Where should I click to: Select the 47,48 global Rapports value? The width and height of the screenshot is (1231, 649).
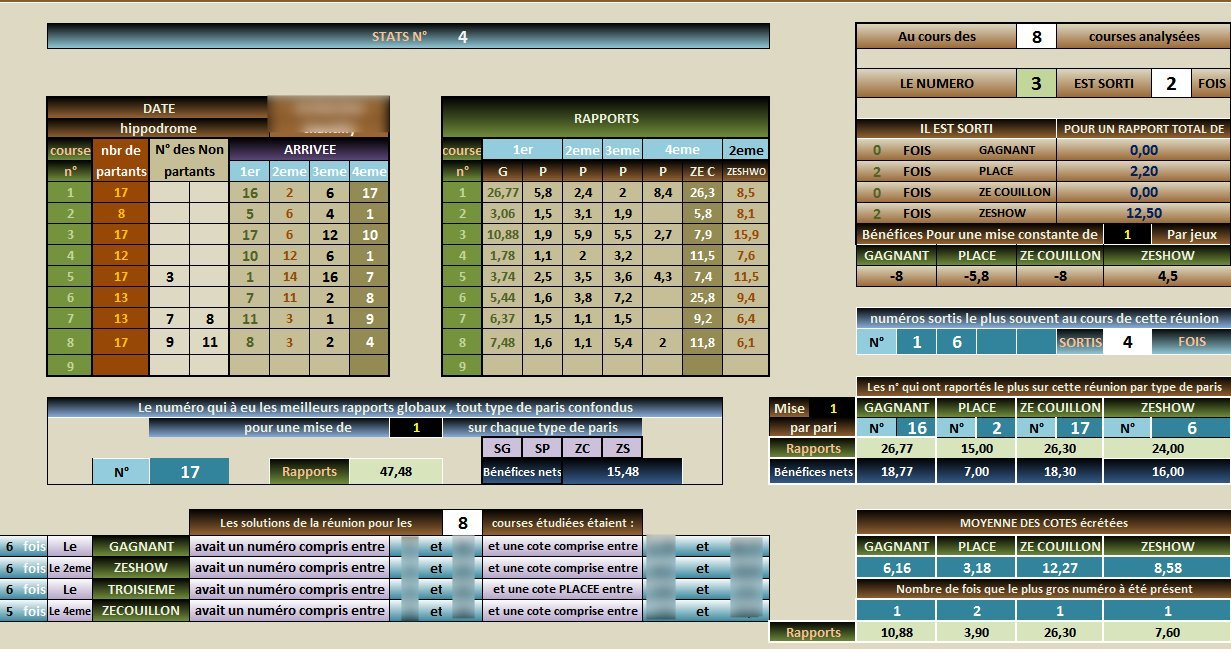(x=395, y=471)
